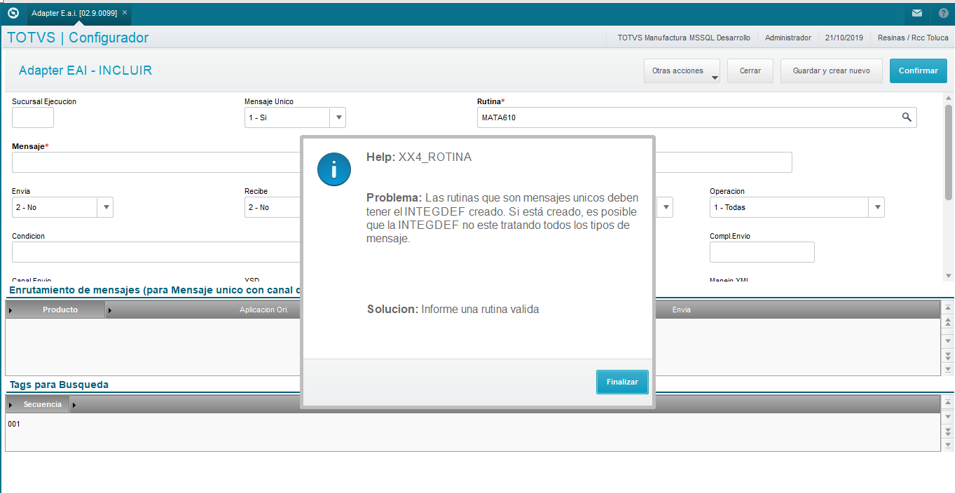The height and width of the screenshot is (493, 955).
Task: Click the TOTVS logo icon in title bar
Action: (x=13, y=13)
